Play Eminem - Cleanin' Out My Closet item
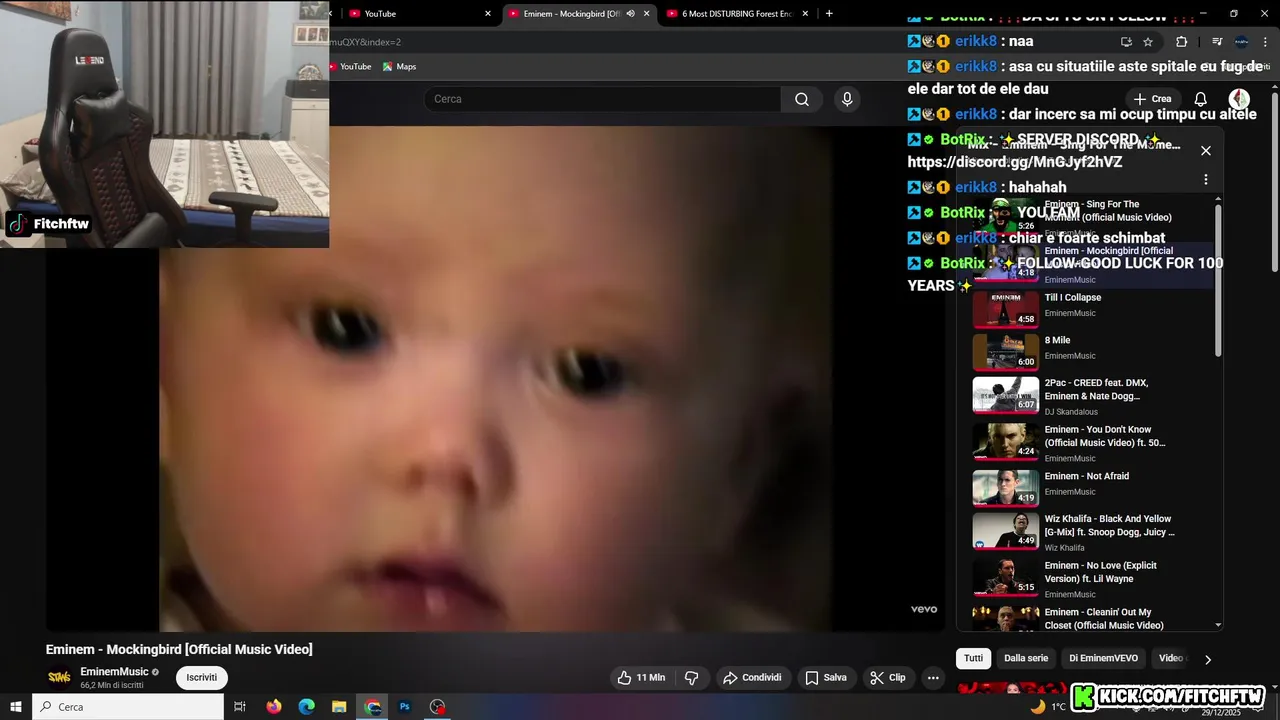1280x720 pixels. coord(1093,618)
